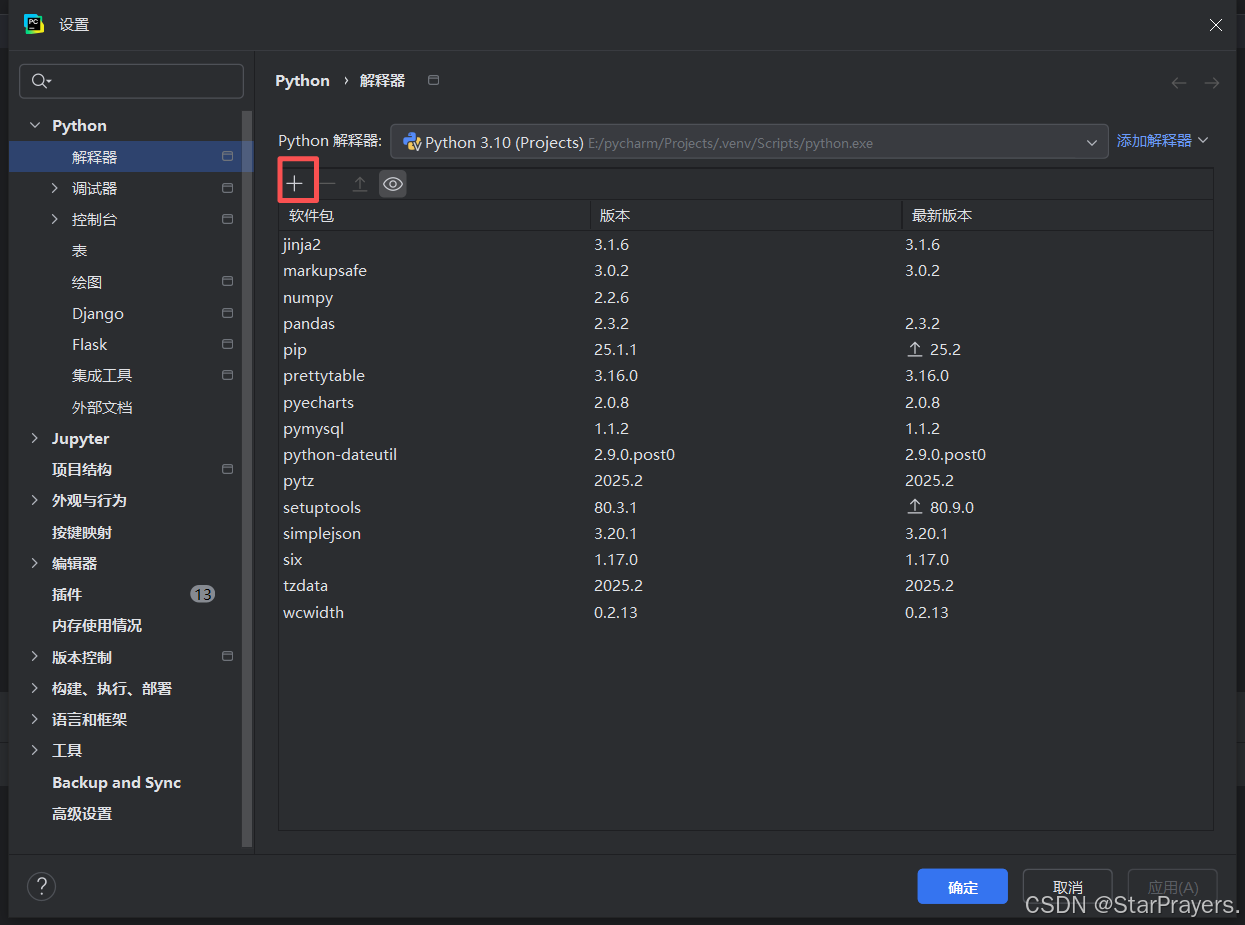This screenshot has height=925, width=1245.
Task: Click the settings tree vertical scrollbar
Action: coord(247,480)
